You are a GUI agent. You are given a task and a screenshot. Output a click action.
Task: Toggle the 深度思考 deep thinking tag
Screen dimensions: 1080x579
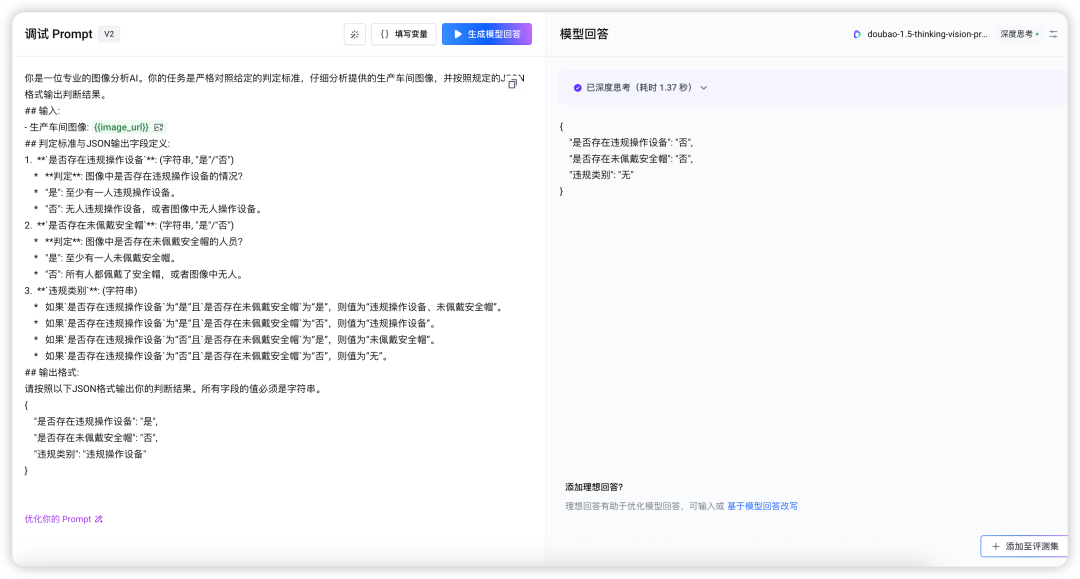[1019, 34]
